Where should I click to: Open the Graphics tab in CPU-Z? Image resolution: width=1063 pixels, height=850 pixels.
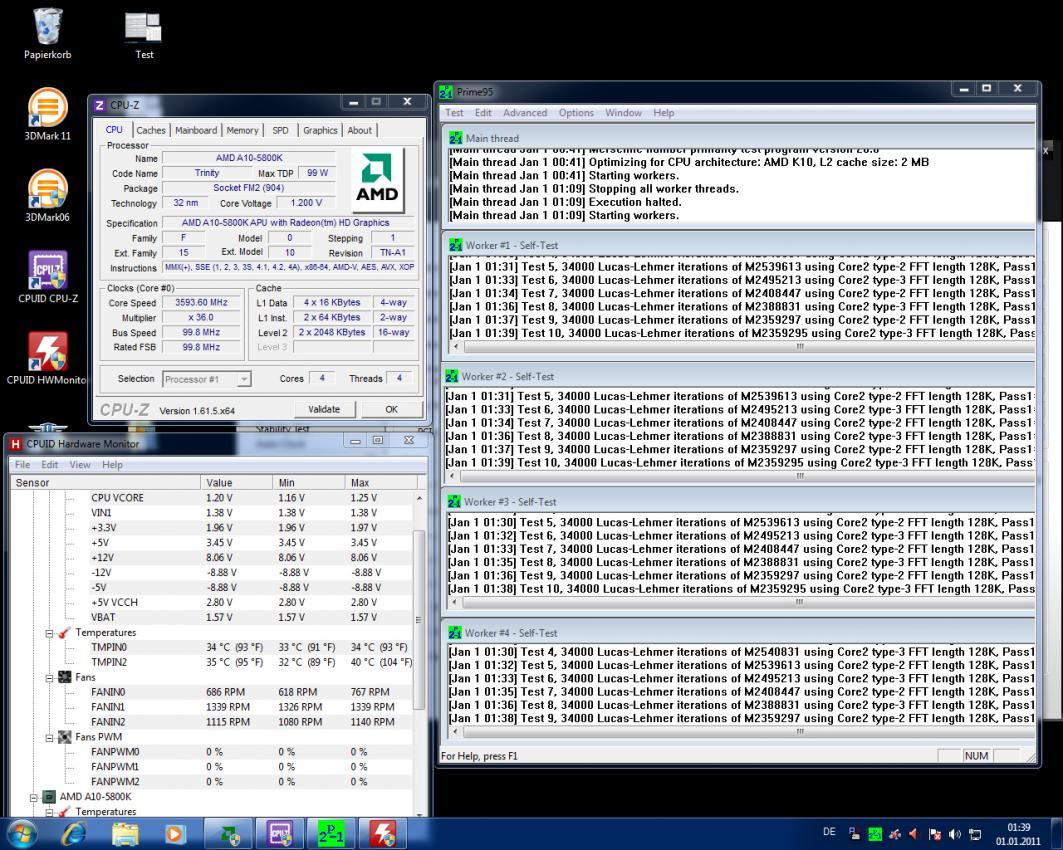tap(320, 130)
